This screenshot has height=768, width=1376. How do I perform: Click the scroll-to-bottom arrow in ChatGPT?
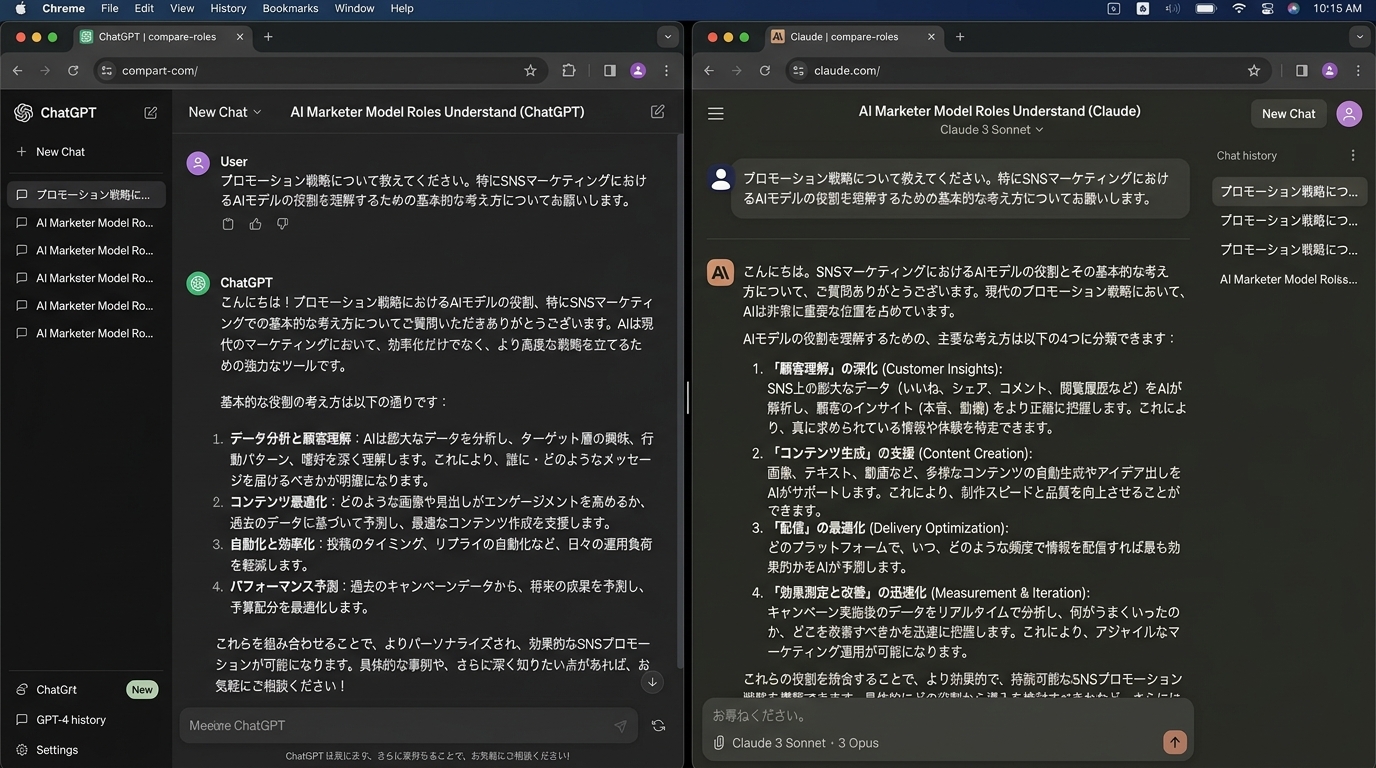[x=652, y=682]
